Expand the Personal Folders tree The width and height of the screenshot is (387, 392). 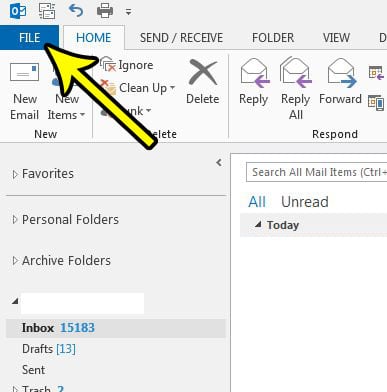(x=14, y=220)
